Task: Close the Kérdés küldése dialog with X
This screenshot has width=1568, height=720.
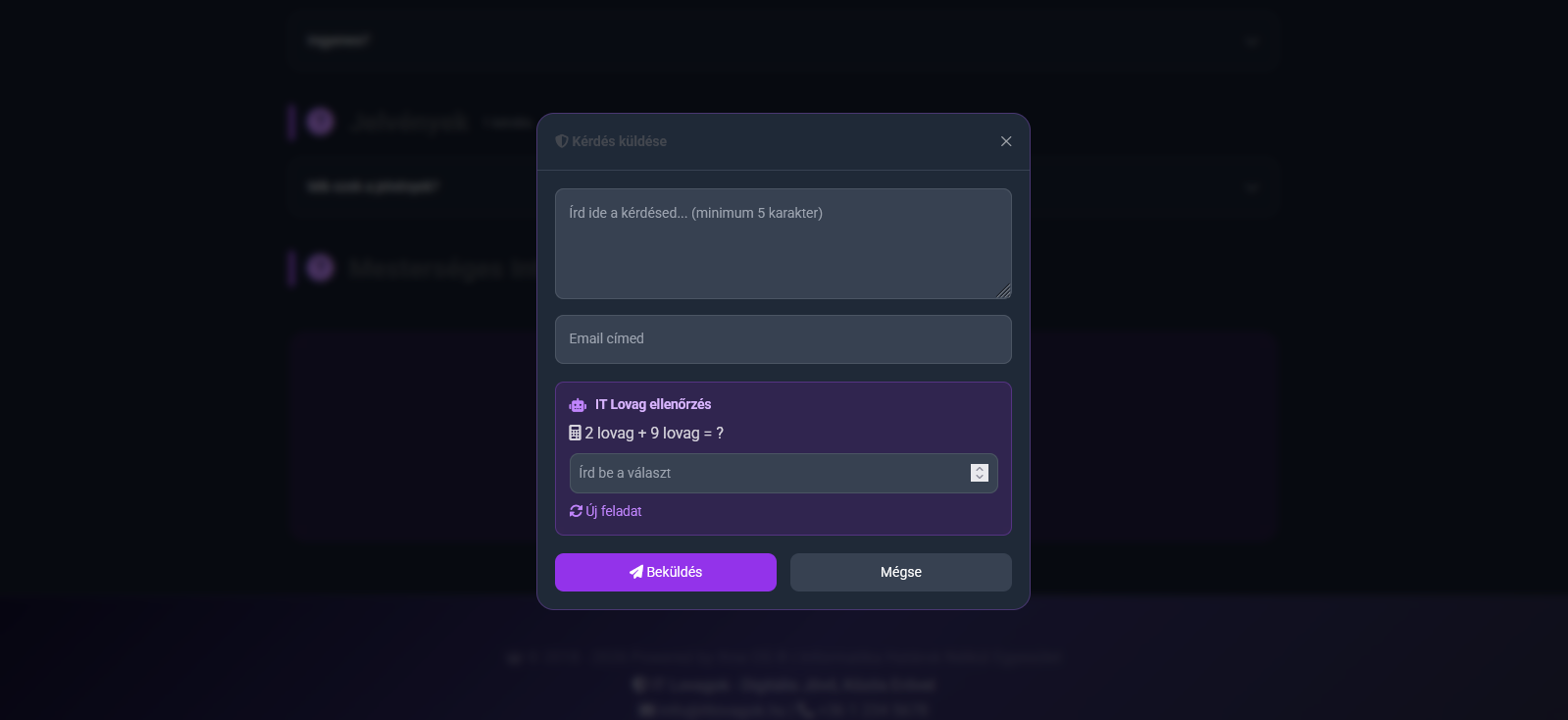Action: (1006, 141)
